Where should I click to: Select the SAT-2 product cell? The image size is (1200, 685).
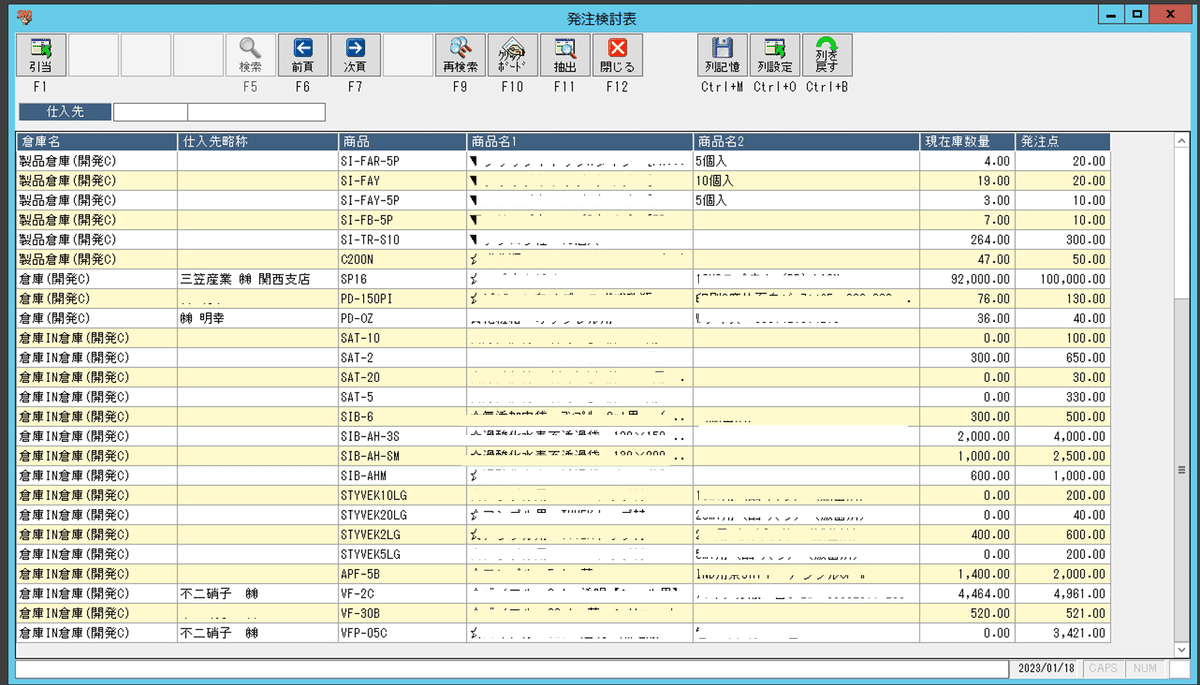[402, 358]
